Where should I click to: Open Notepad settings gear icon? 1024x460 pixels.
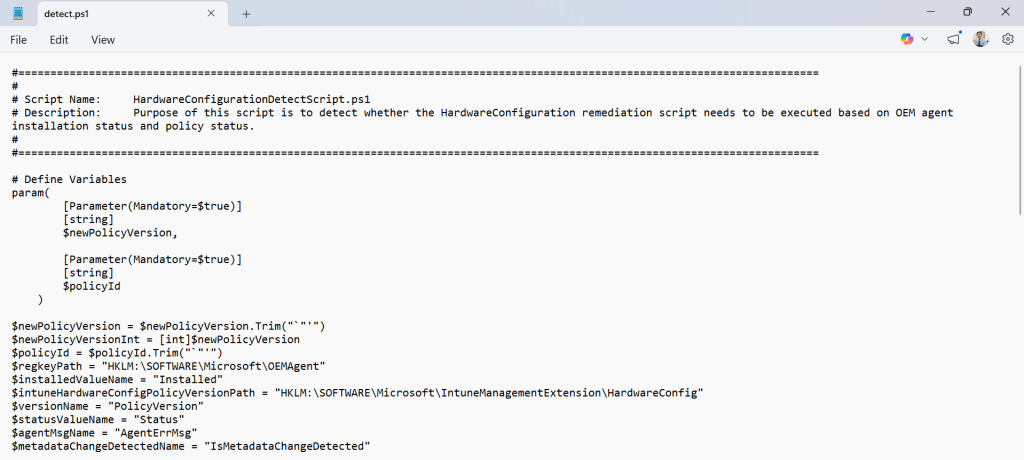tap(1008, 39)
